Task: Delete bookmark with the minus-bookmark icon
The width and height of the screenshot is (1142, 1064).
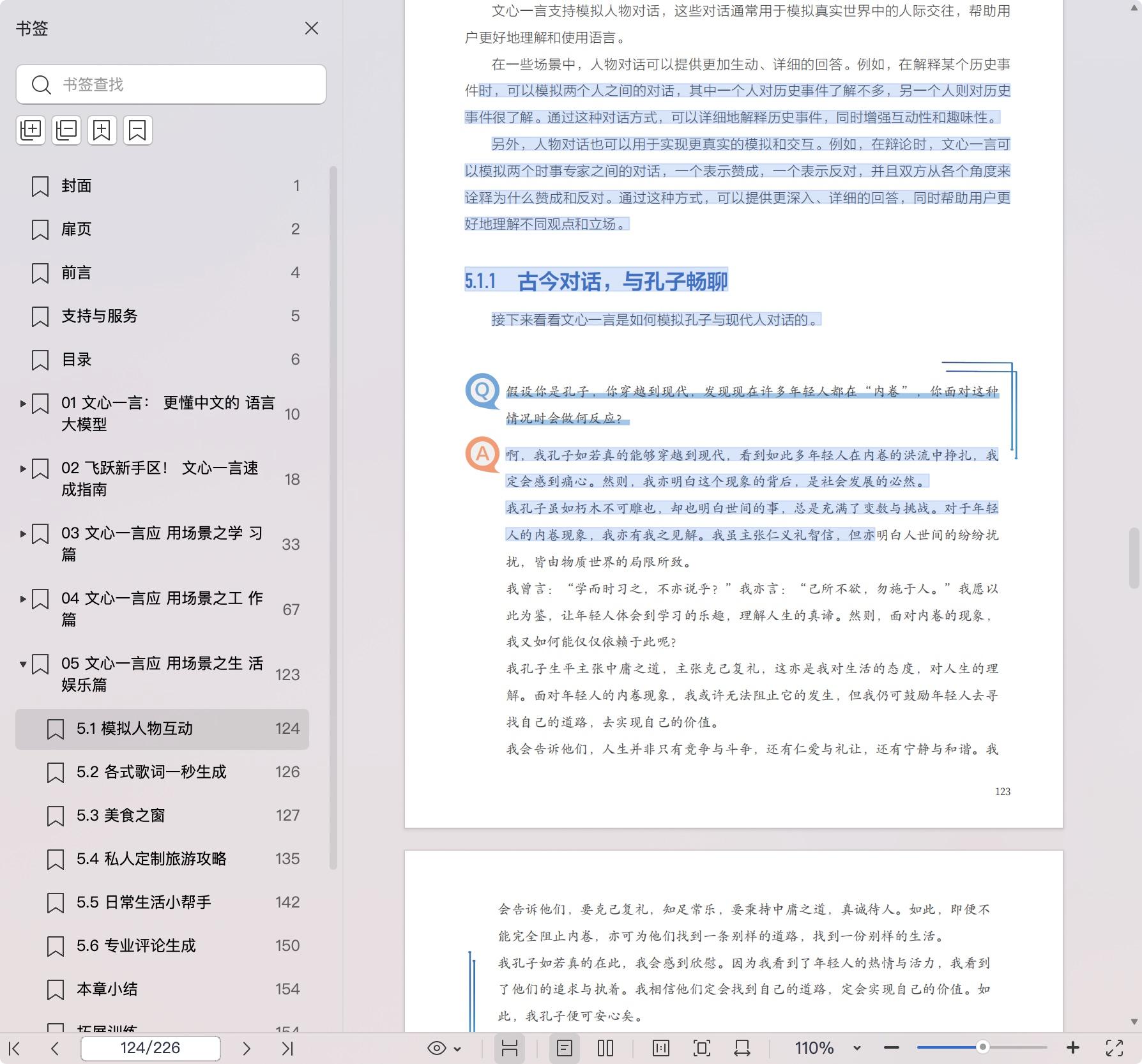Action: click(138, 130)
